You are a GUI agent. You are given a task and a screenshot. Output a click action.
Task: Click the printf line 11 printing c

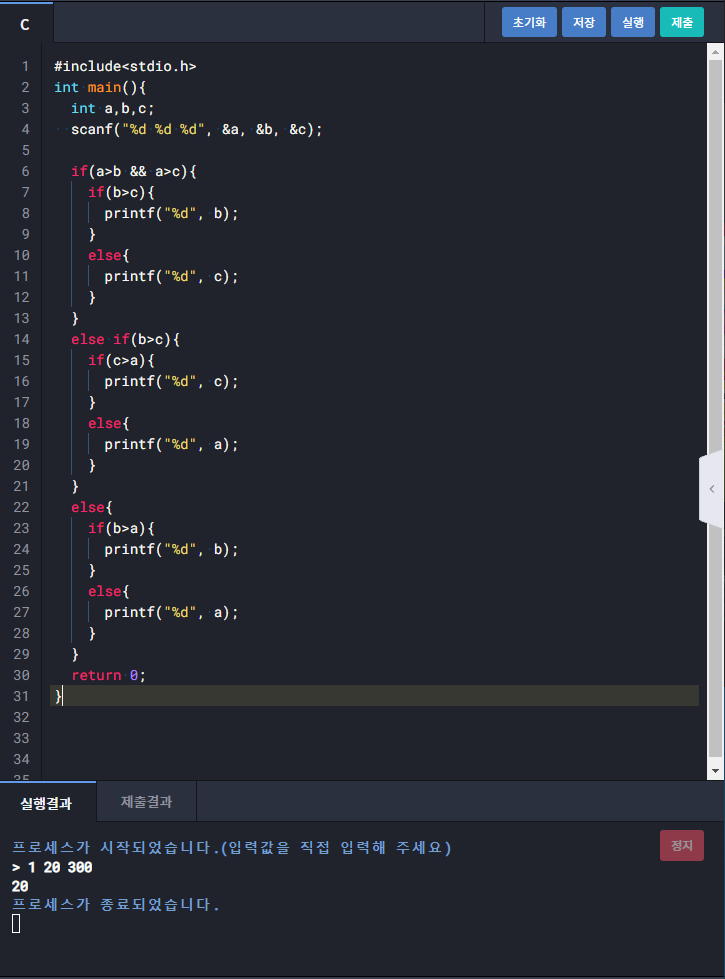[171, 277]
